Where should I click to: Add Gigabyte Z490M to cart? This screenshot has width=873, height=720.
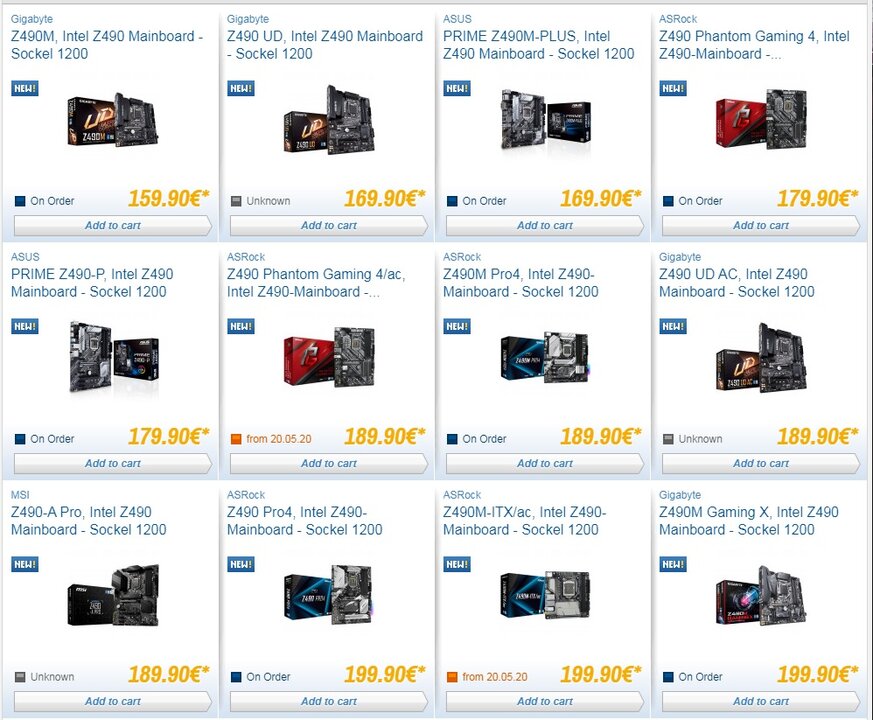[112, 226]
